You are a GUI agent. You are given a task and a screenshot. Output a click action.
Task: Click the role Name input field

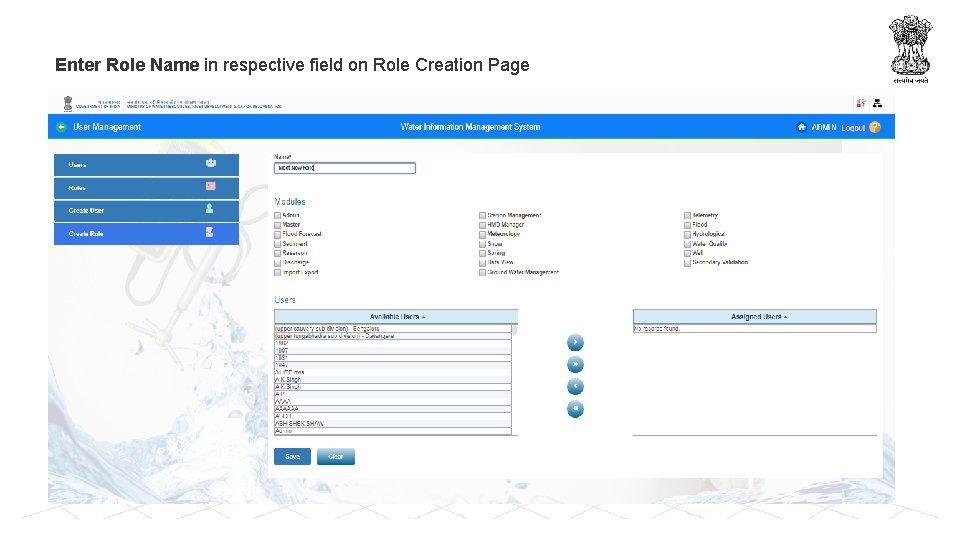tap(345, 168)
